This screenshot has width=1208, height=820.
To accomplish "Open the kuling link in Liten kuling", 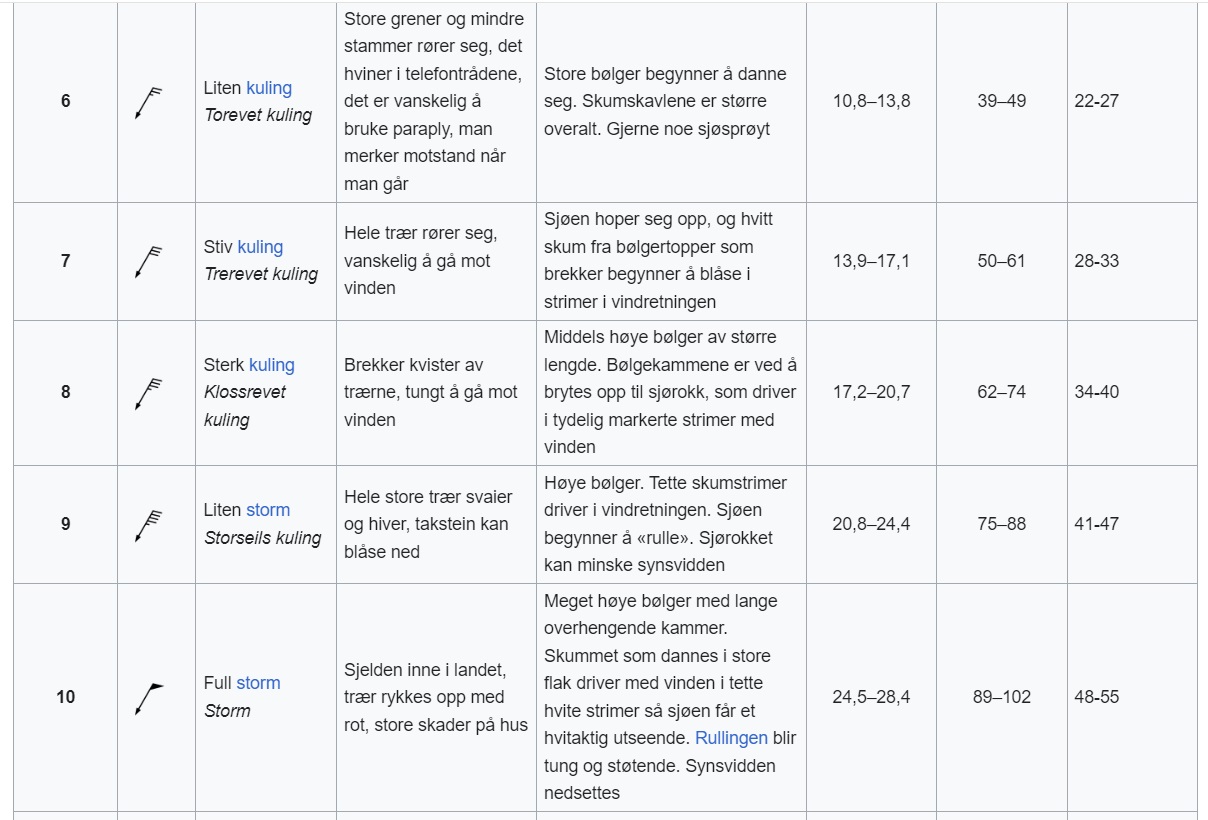I will [269, 88].
